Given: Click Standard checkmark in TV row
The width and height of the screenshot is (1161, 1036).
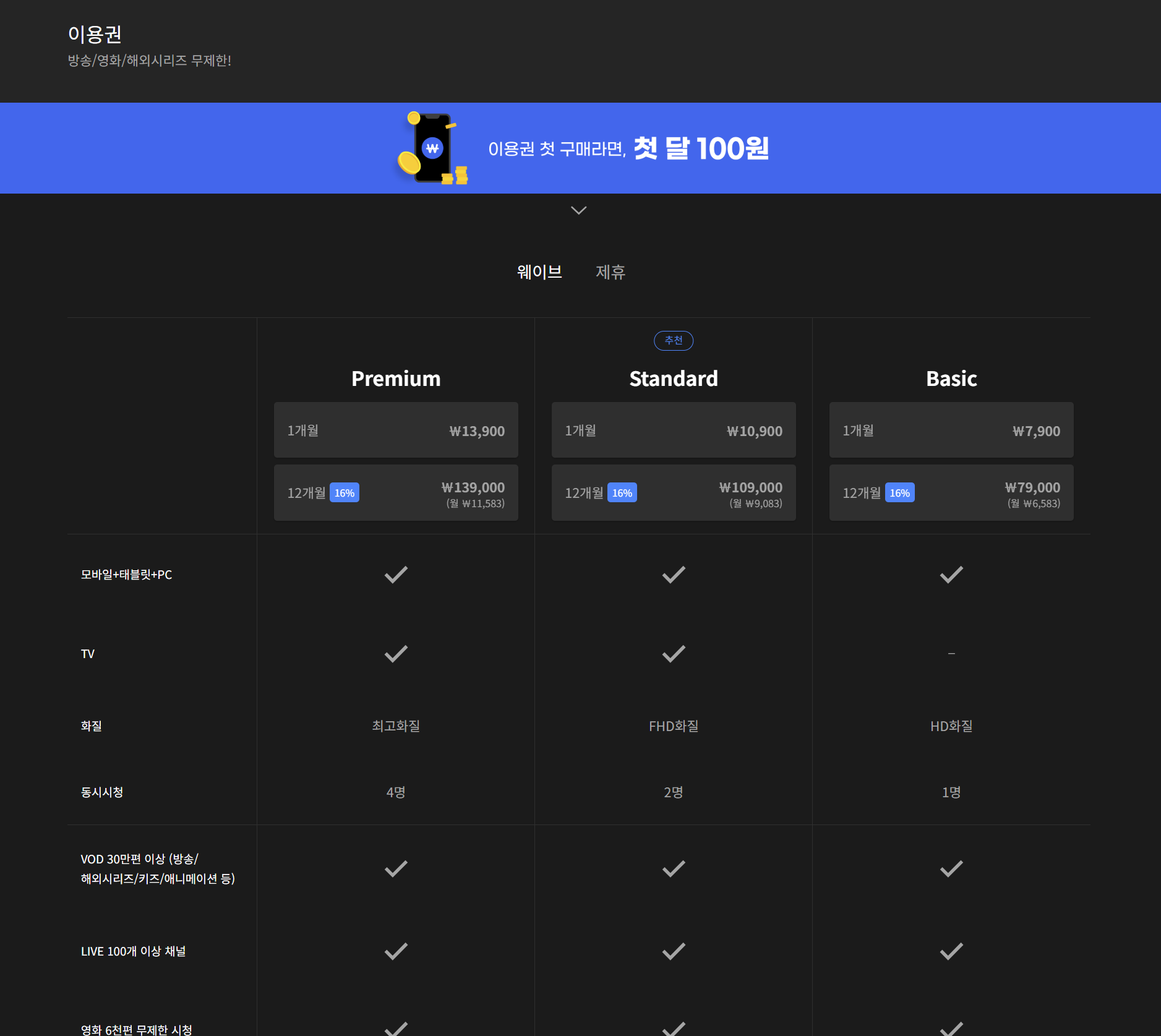Looking at the screenshot, I should point(674,654).
